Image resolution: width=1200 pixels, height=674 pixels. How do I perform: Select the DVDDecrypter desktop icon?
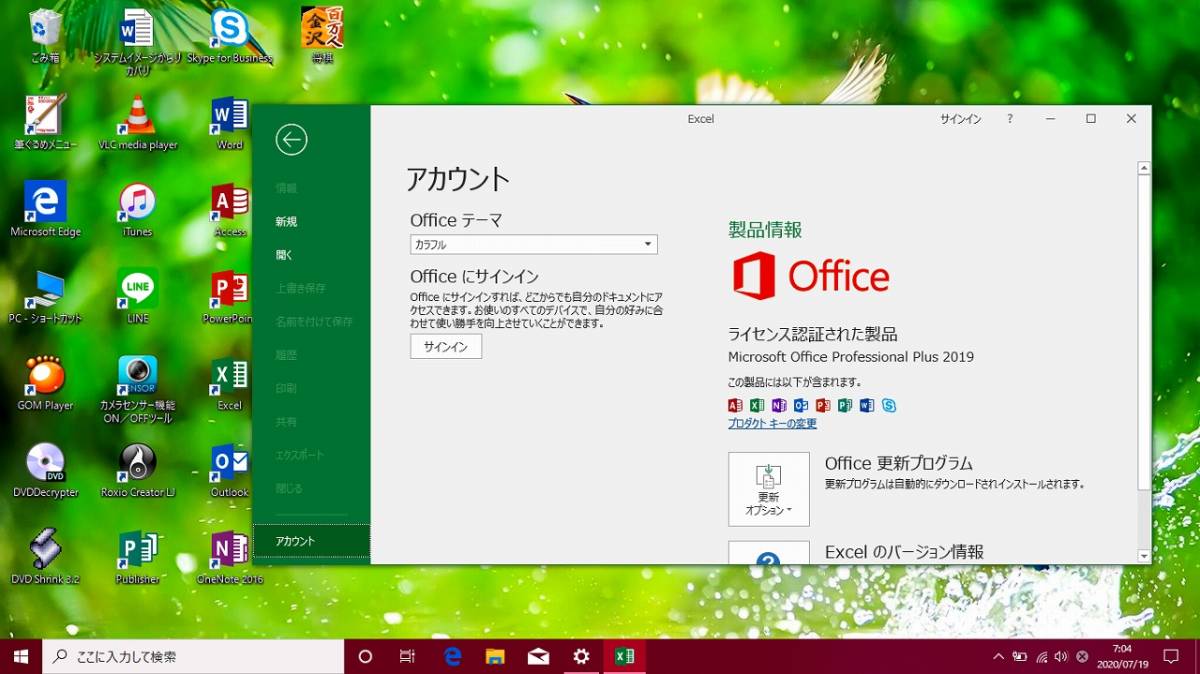click(x=45, y=471)
